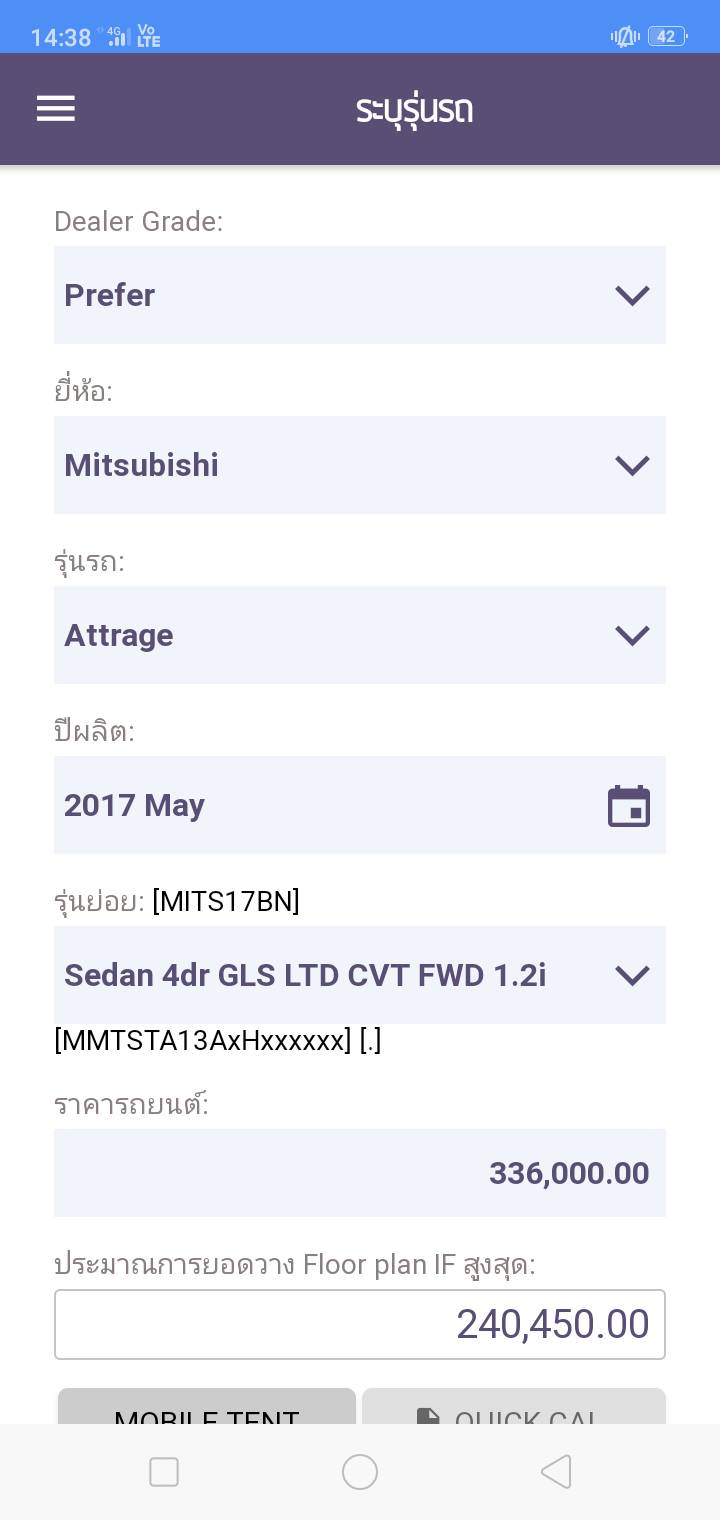Tap the mobile signal strength icon
The height and width of the screenshot is (1520, 720).
tap(118, 37)
